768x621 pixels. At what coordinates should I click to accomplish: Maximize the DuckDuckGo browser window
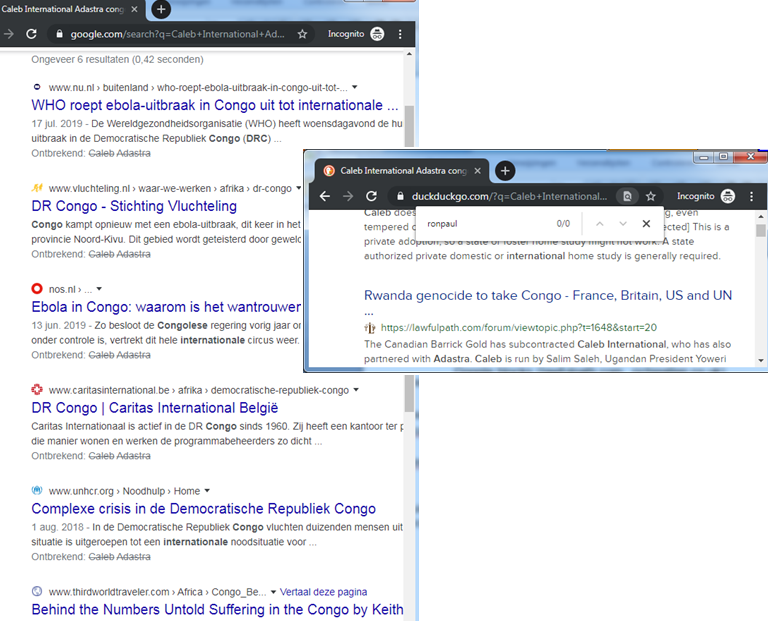tap(723, 157)
